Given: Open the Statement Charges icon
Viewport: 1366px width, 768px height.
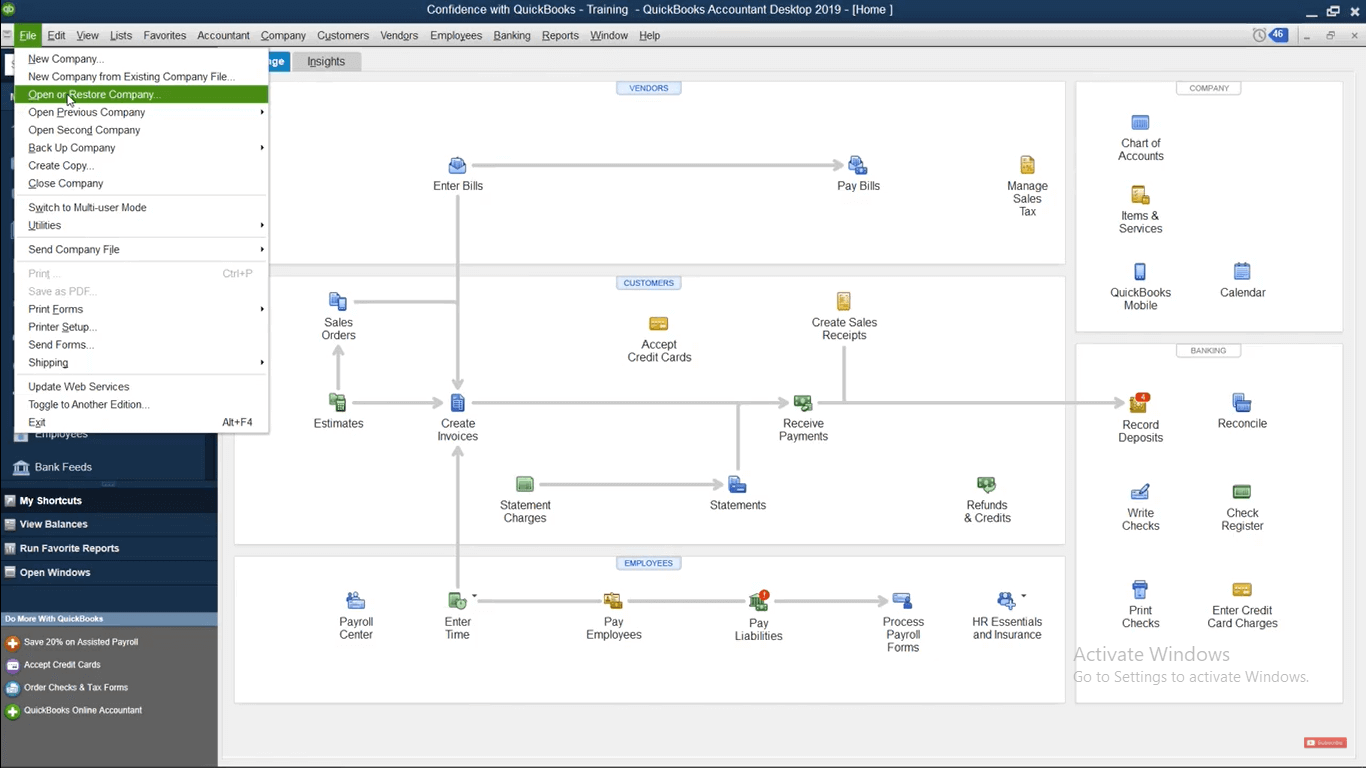Looking at the screenshot, I should pos(525,484).
